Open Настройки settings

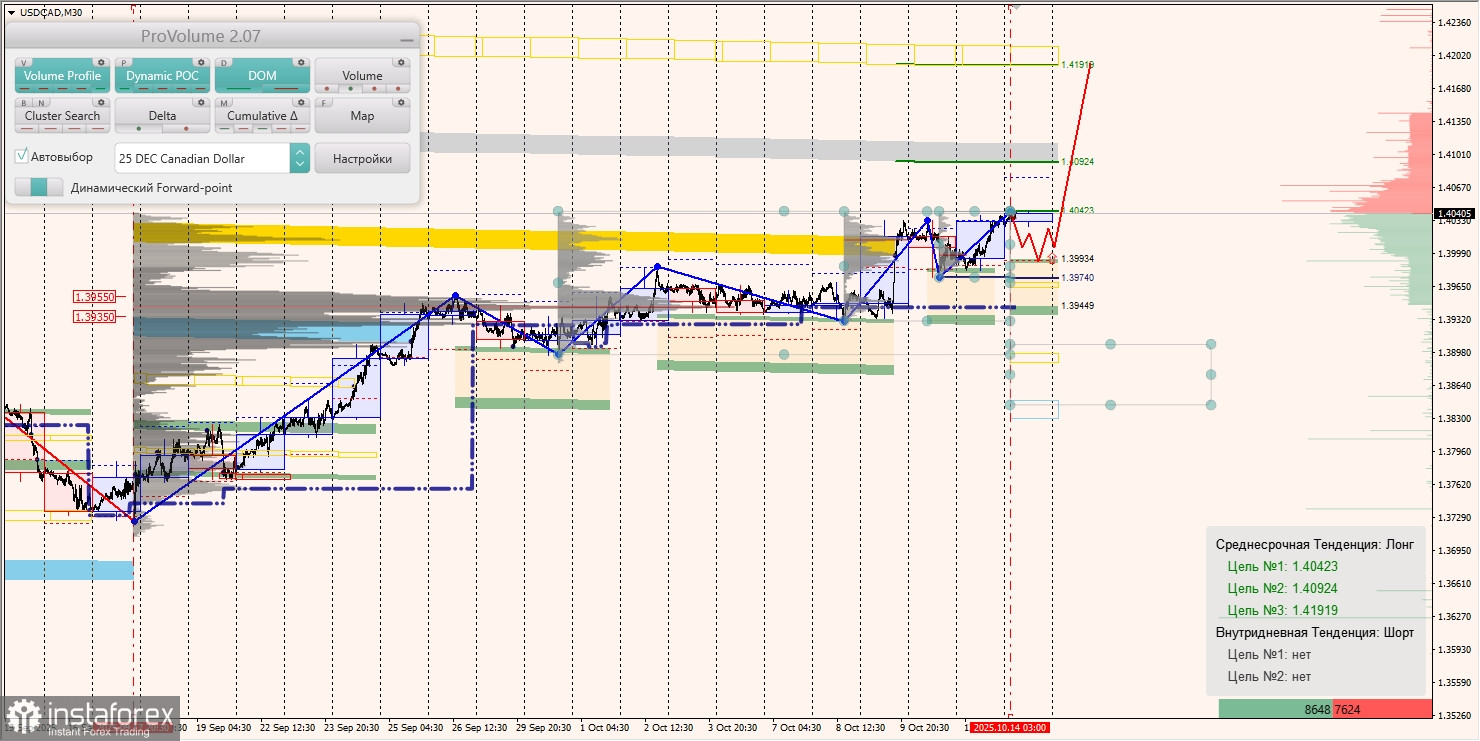pyautogui.click(x=362, y=158)
